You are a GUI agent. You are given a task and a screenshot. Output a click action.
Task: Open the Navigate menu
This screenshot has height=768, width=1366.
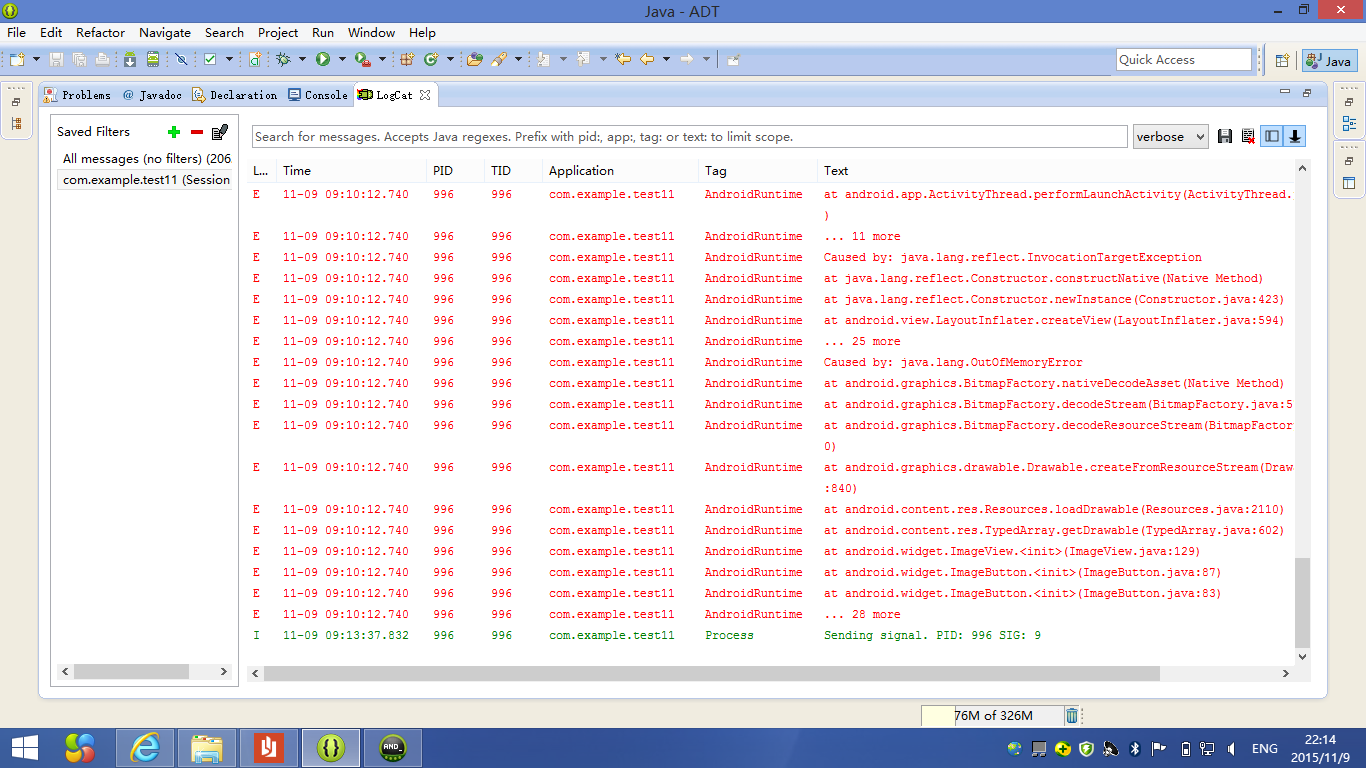pyautogui.click(x=165, y=32)
